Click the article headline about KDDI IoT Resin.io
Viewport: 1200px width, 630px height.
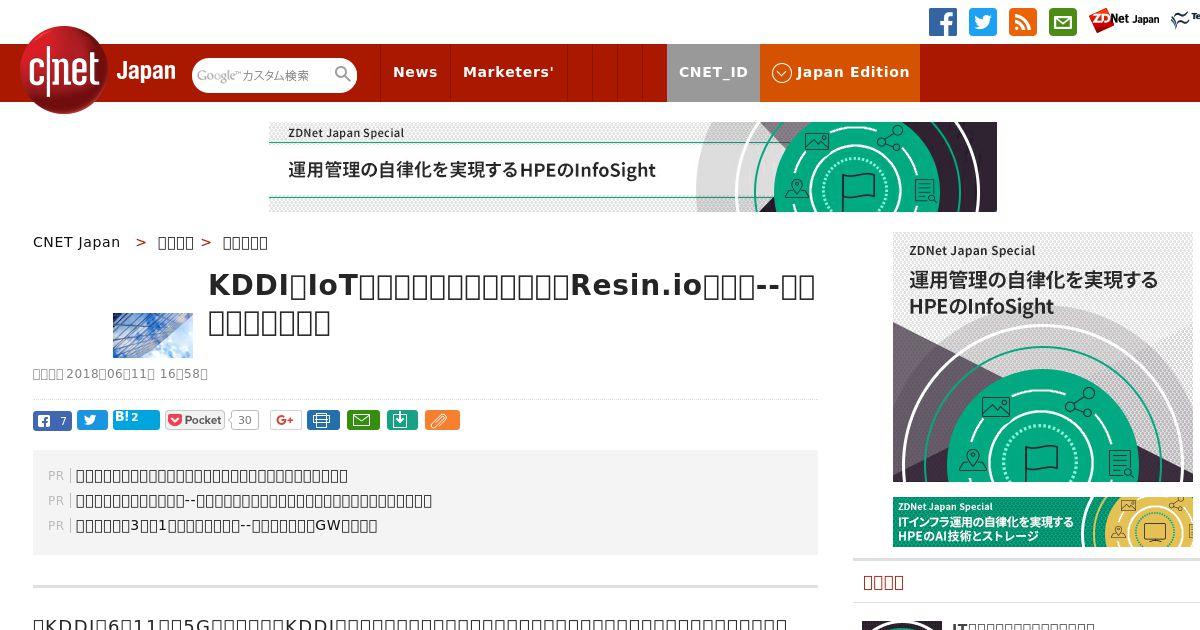pos(512,304)
